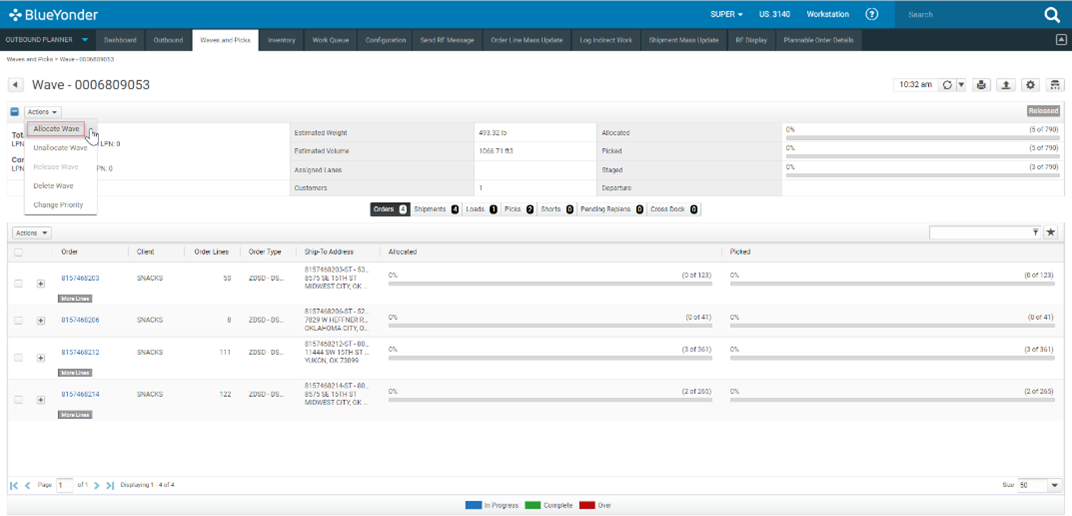Screen dimensions: 1072x516
Task: Open the Configuration tab
Action: (x=386, y=40)
